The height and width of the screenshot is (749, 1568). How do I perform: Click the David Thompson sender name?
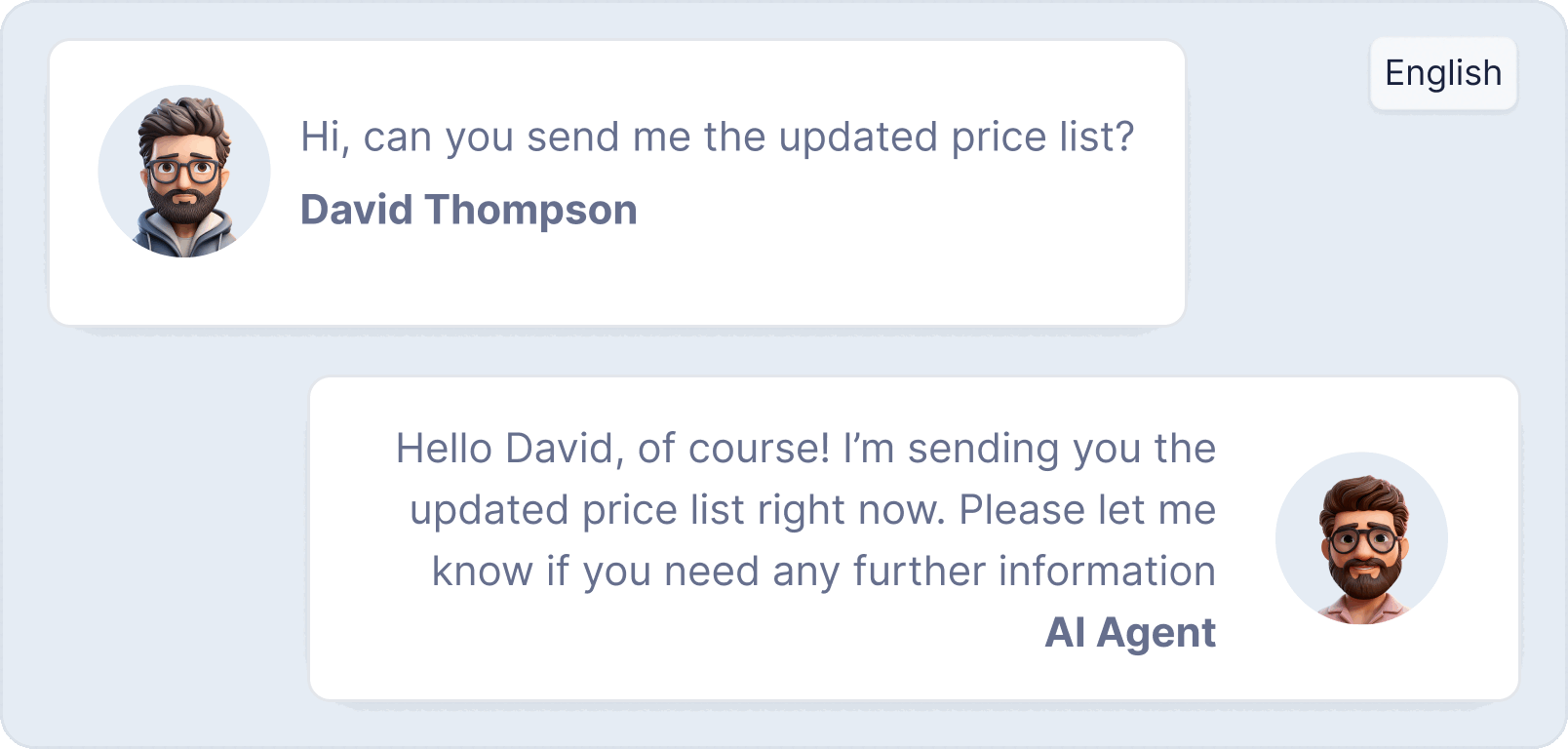coord(468,210)
